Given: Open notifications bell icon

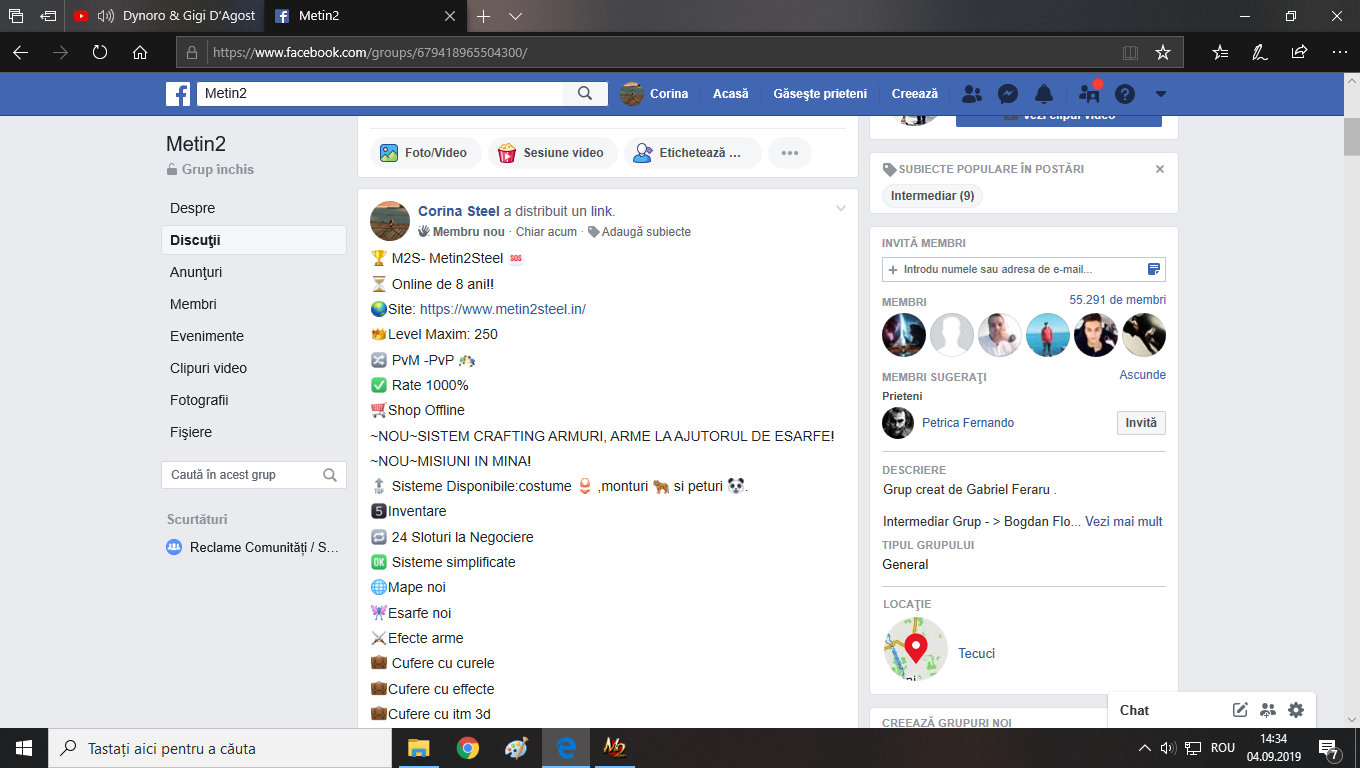Looking at the screenshot, I should click(x=1044, y=94).
